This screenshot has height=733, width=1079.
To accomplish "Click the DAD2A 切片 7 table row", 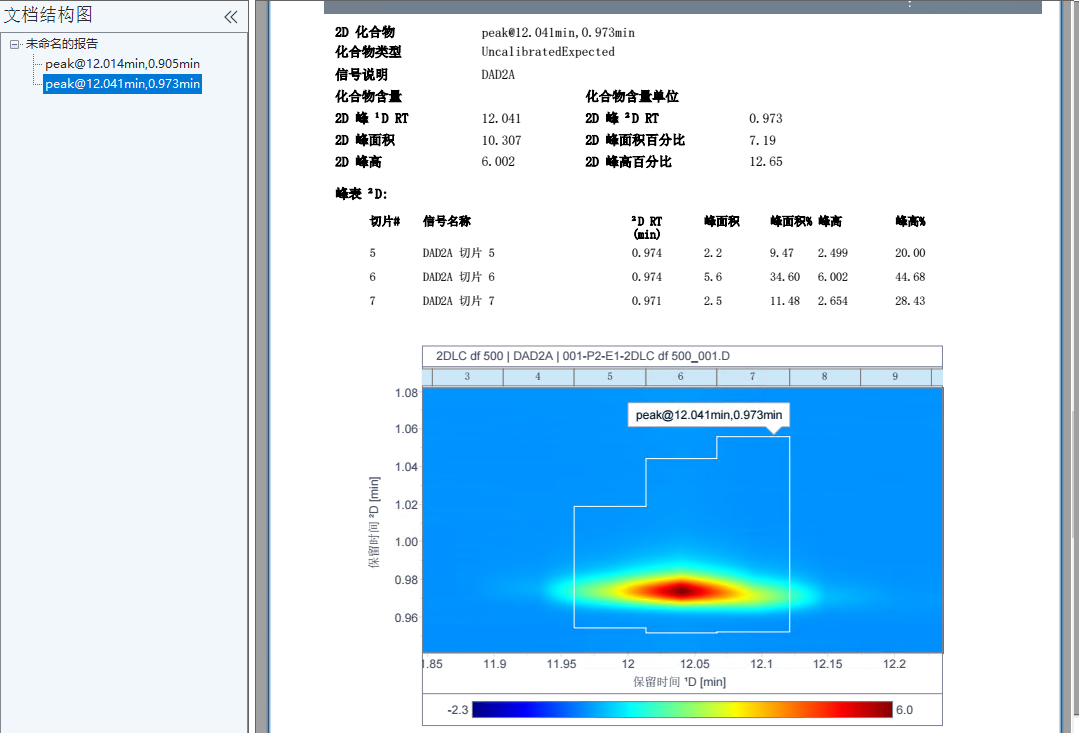I will point(647,301).
